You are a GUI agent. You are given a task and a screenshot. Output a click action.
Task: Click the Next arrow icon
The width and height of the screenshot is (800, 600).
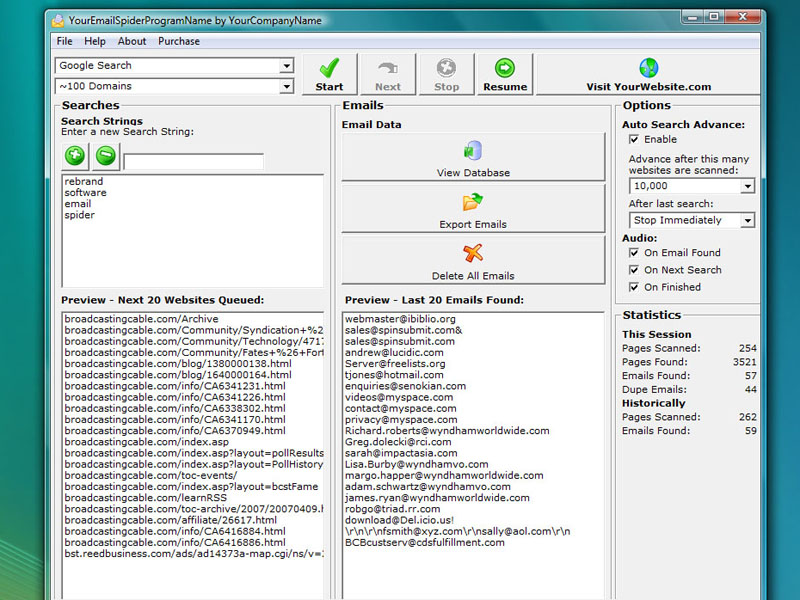click(388, 68)
